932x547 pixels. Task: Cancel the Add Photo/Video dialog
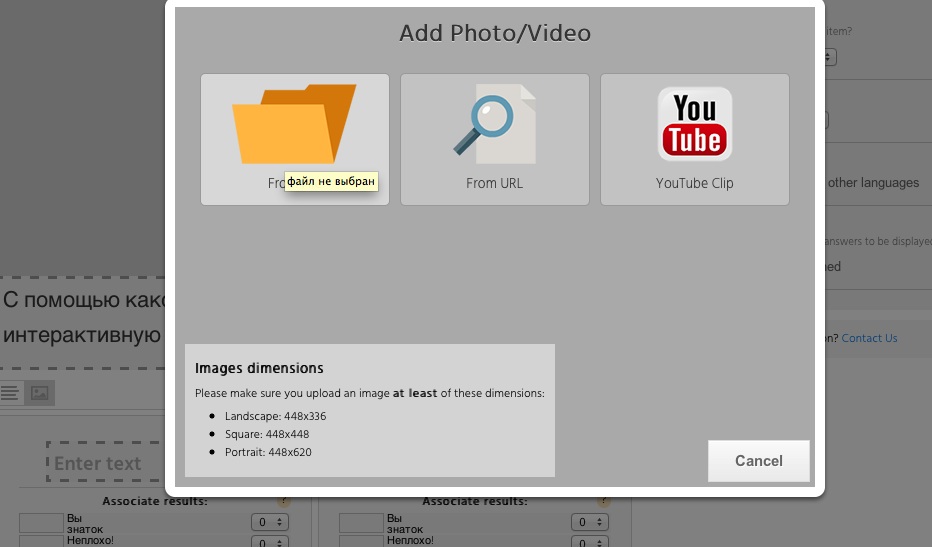[x=758, y=461]
